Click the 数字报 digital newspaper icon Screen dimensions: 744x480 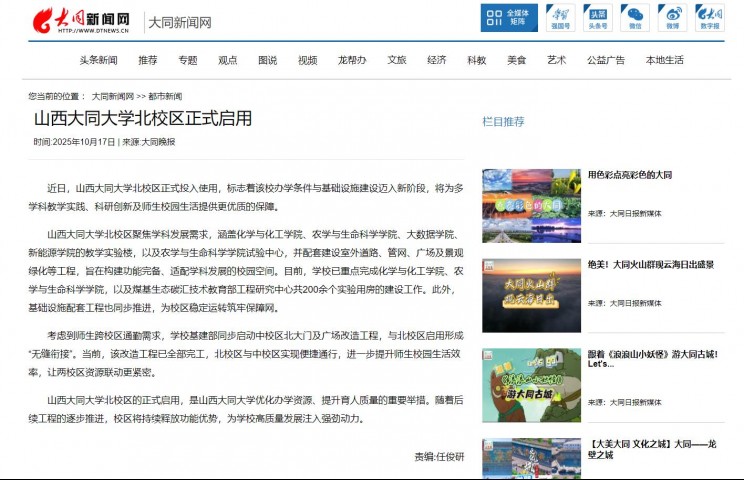[708, 17]
